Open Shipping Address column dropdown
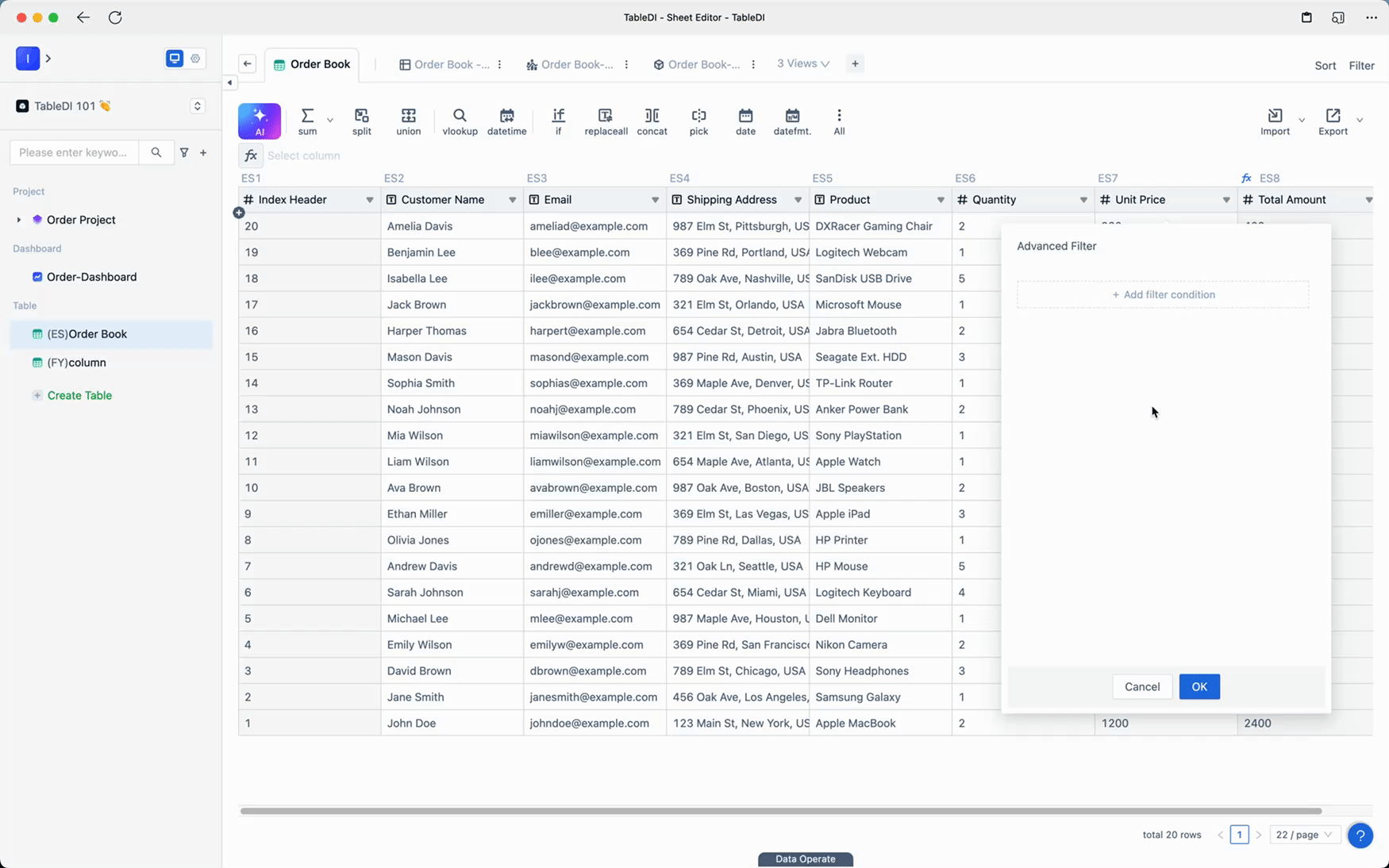This screenshot has height=868, width=1389. [798, 200]
